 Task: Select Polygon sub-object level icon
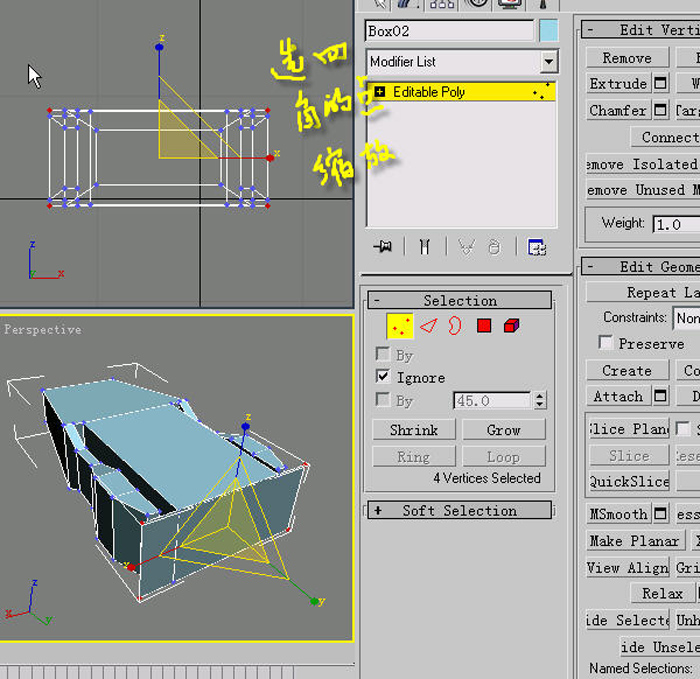point(484,326)
